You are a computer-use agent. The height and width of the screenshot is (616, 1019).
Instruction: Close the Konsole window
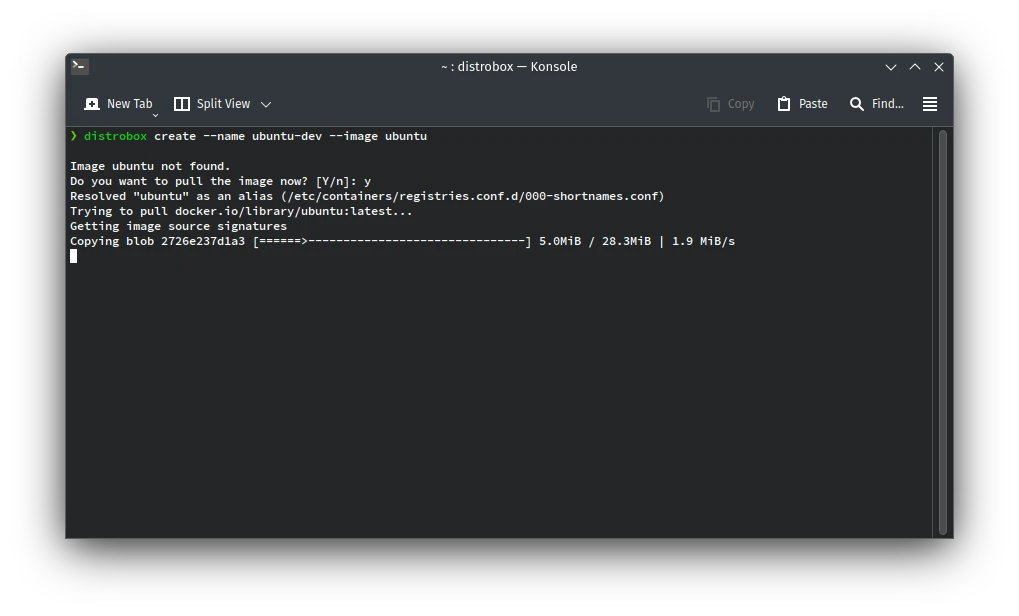(x=939, y=67)
